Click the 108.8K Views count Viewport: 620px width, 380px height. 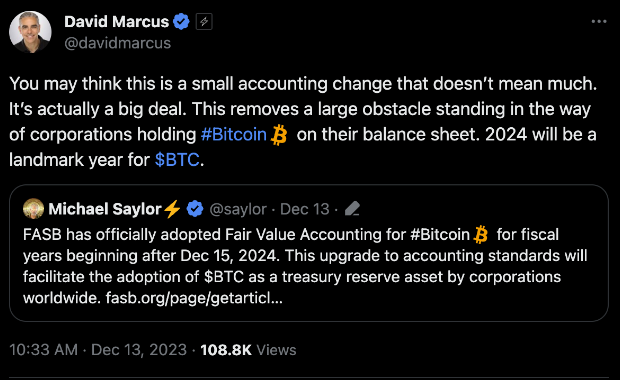click(x=248, y=350)
